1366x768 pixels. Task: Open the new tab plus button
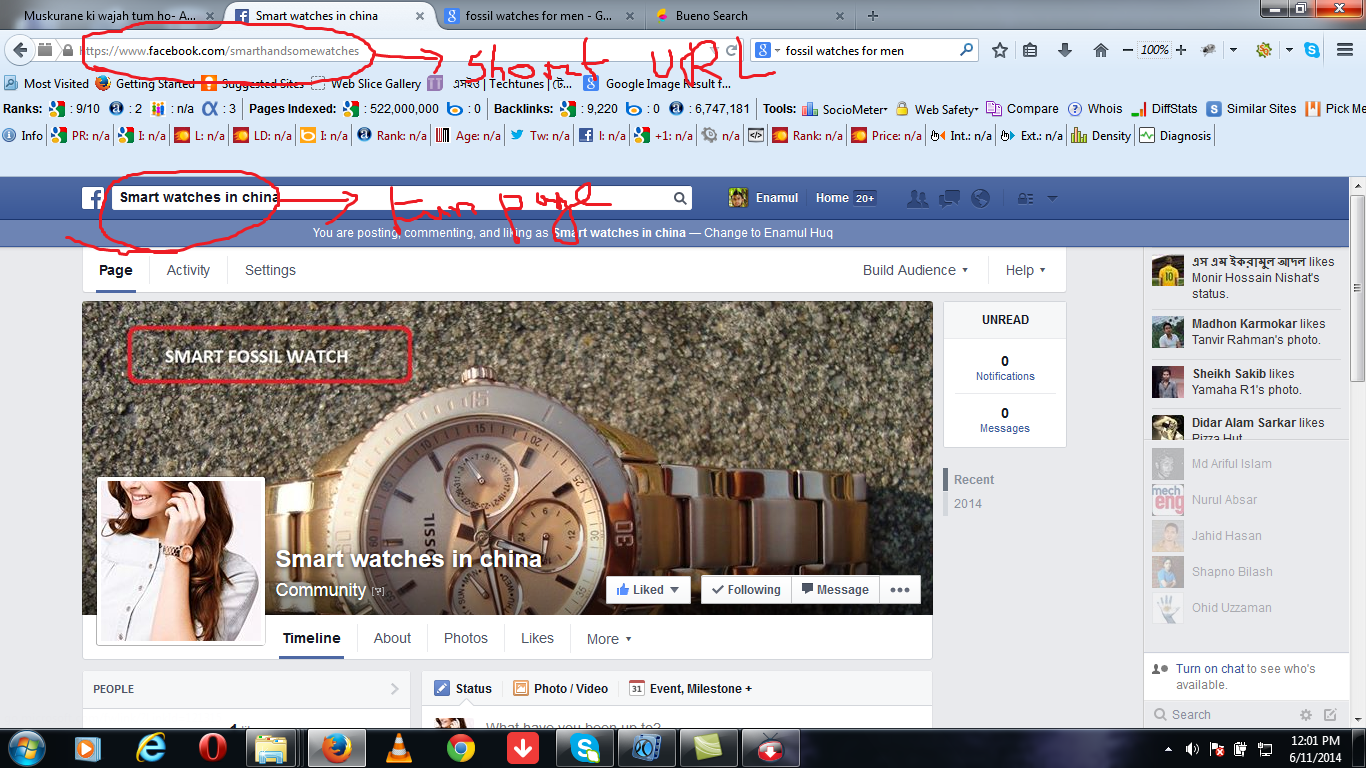(873, 16)
